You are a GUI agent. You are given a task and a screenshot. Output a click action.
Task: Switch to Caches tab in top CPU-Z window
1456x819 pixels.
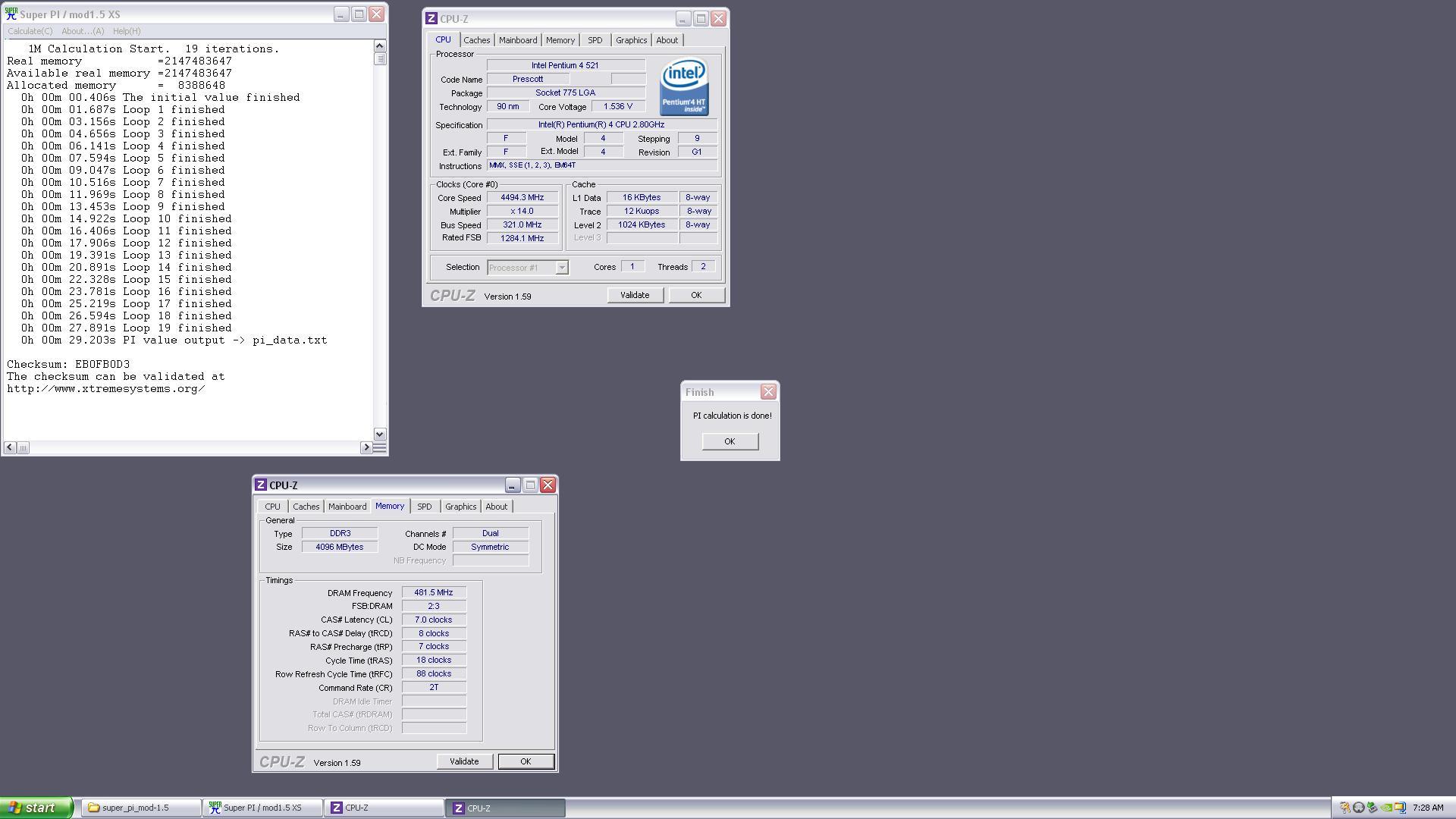coord(477,40)
